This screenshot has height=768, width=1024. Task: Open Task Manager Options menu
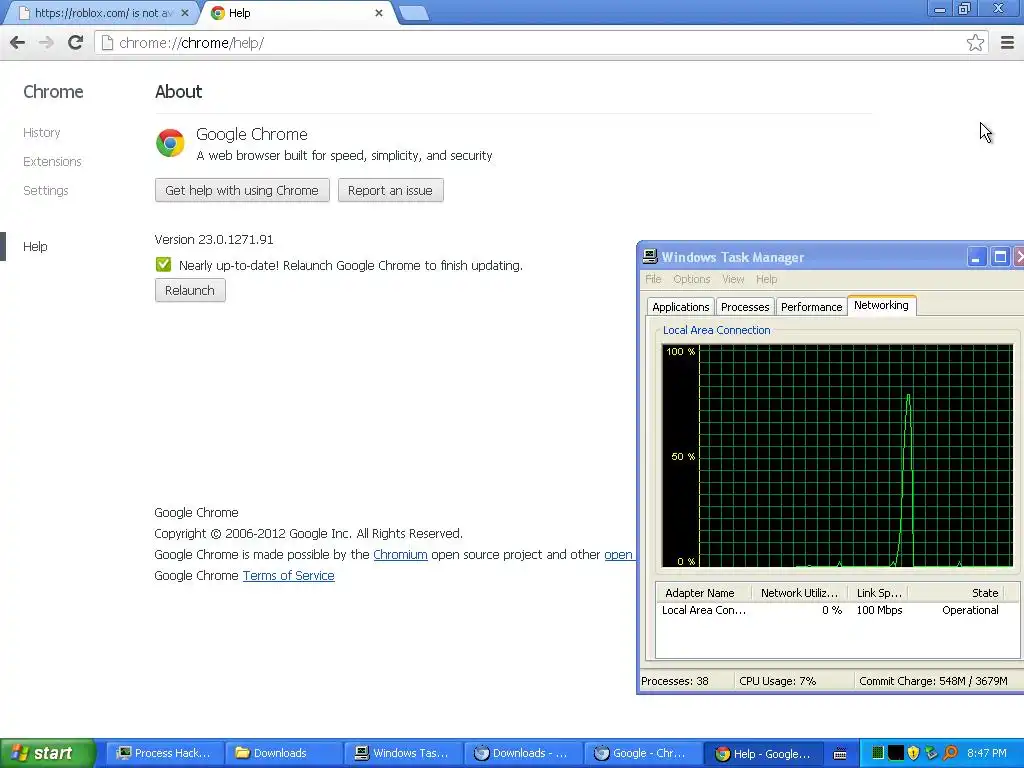tap(692, 279)
